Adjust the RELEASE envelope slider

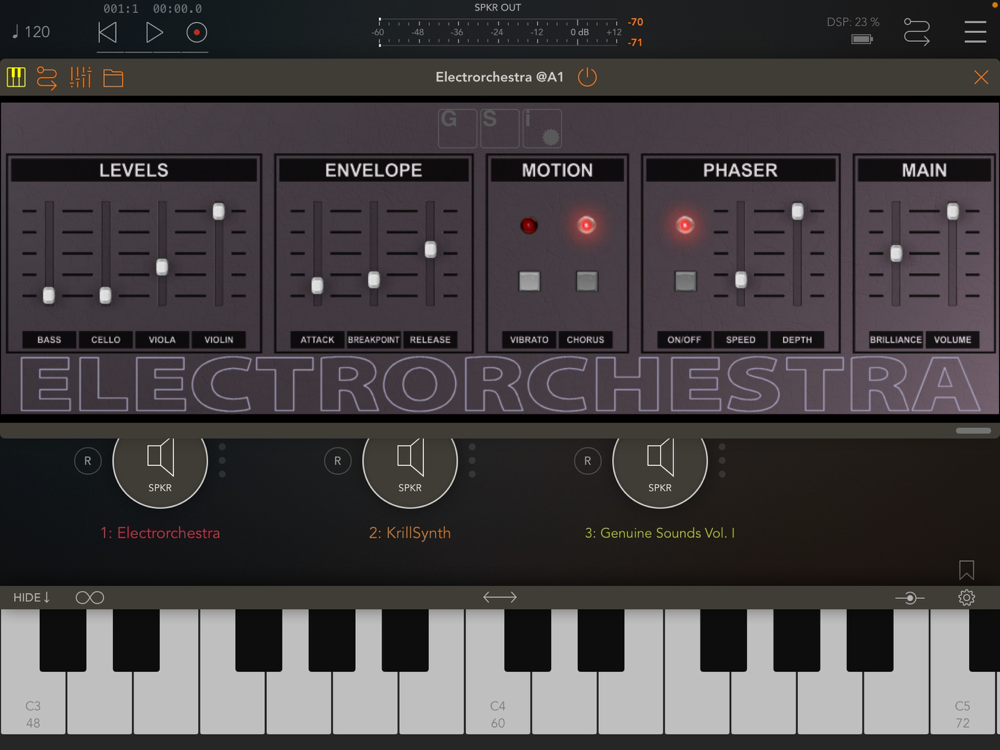tap(430, 249)
